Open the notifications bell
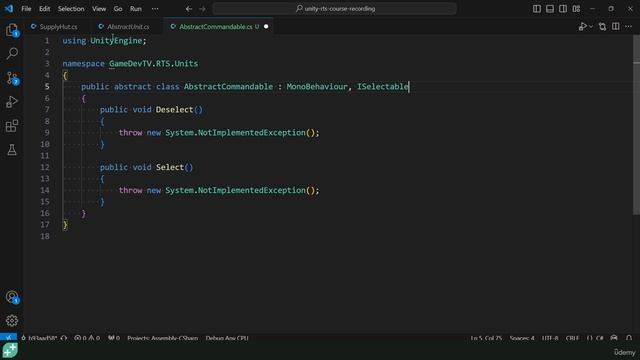 coord(629,338)
